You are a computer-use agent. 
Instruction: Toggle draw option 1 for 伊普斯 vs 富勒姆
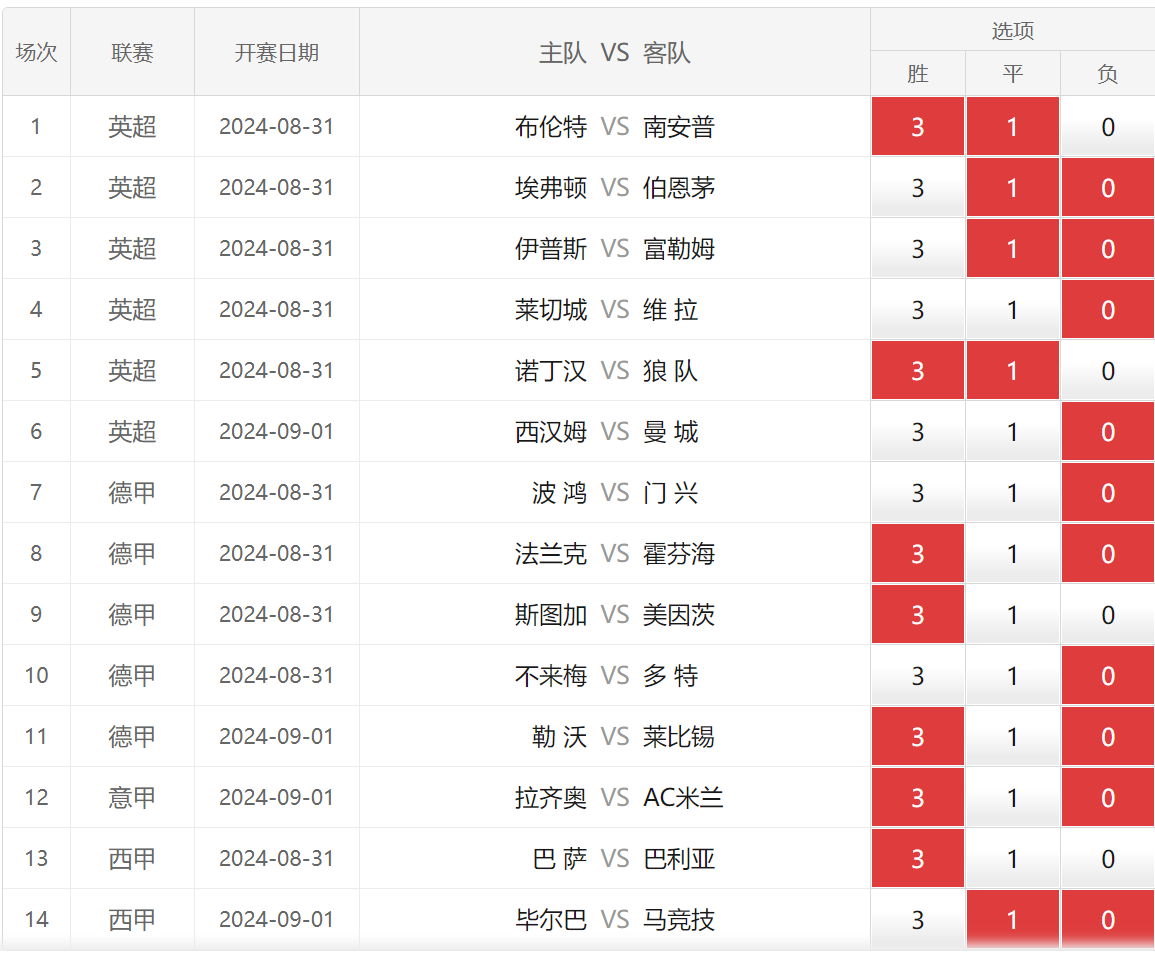tap(1012, 248)
